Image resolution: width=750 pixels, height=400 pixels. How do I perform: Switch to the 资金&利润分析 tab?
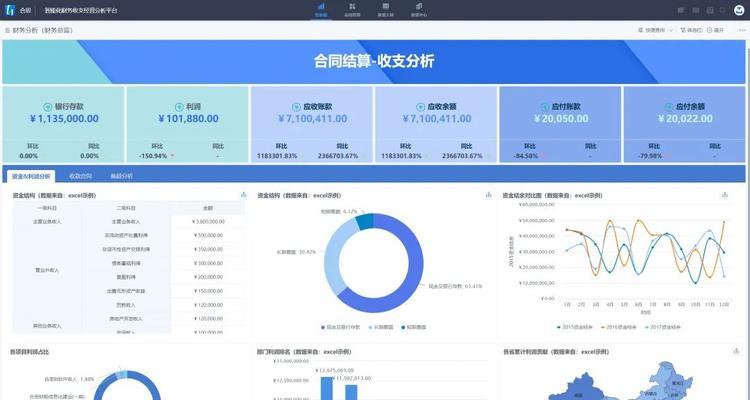31,176
